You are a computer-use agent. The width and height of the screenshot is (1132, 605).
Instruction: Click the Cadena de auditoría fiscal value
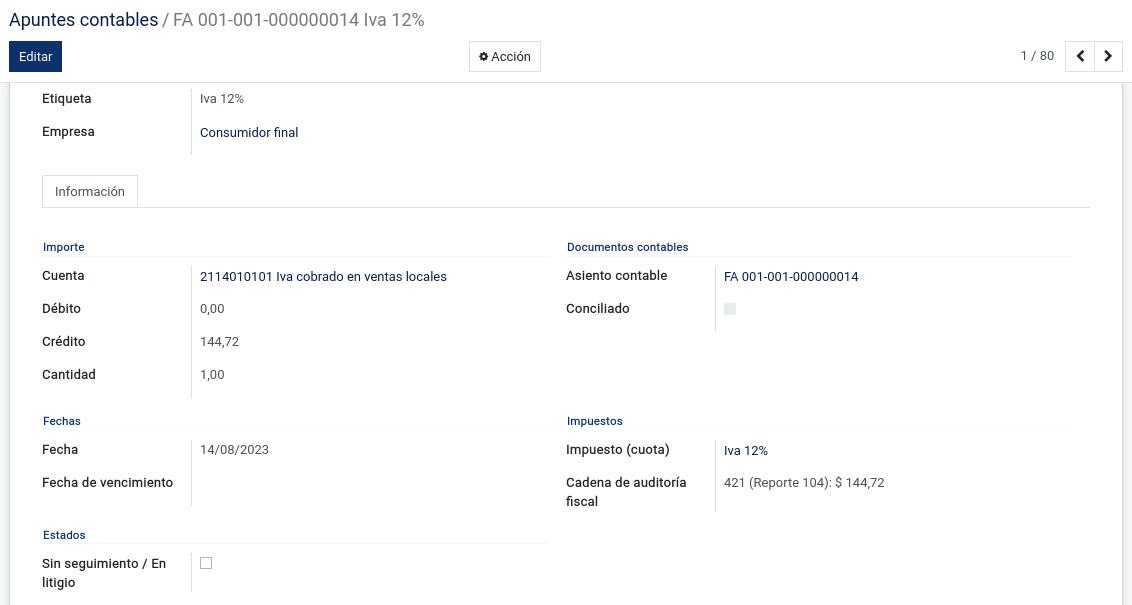pos(804,482)
